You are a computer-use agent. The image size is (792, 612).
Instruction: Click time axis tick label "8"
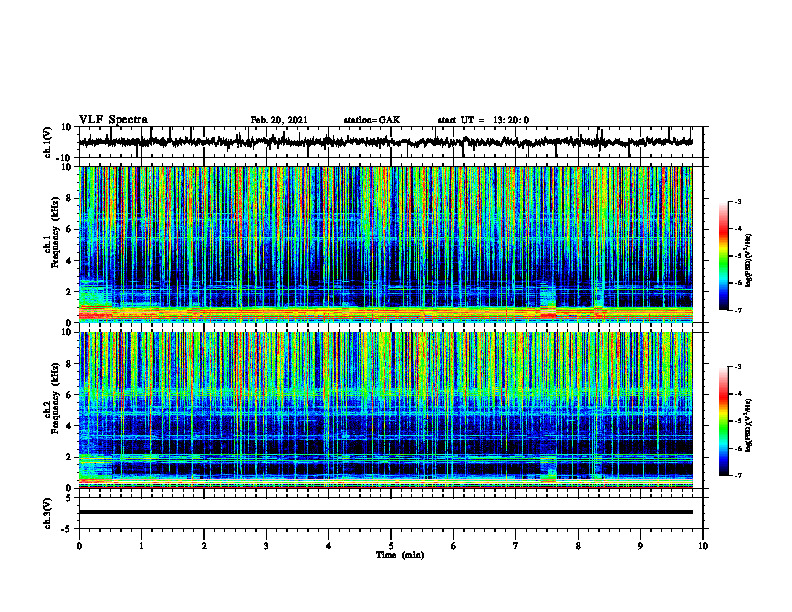(578, 546)
